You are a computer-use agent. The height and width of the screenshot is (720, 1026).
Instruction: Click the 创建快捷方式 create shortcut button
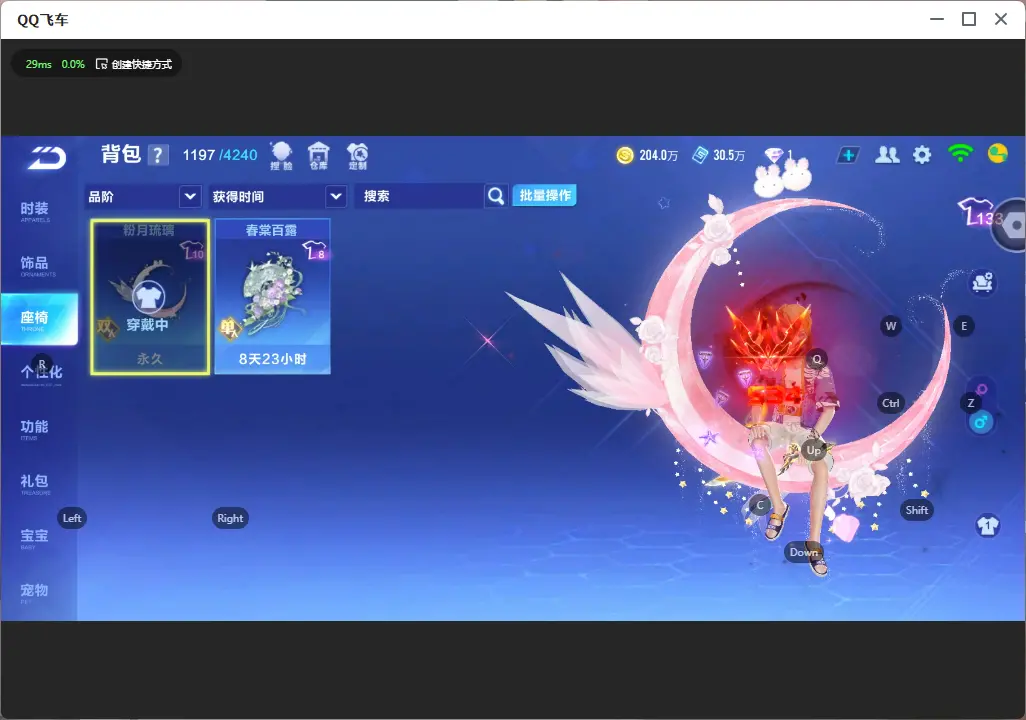click(x=133, y=64)
